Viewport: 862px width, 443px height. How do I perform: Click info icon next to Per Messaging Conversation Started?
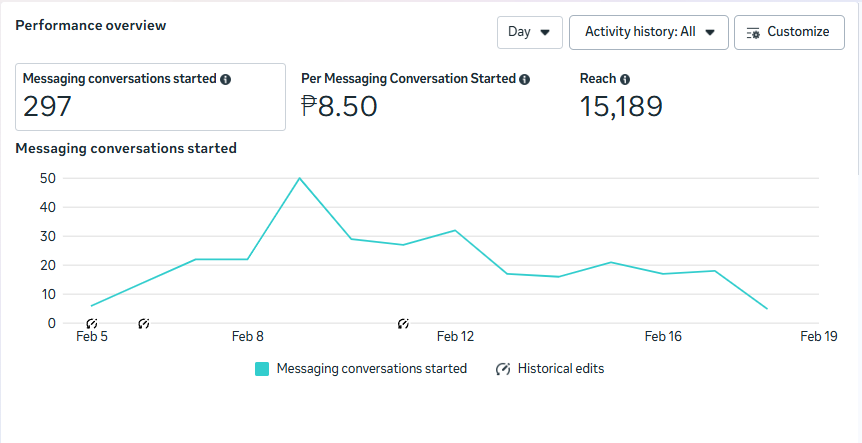click(x=525, y=79)
